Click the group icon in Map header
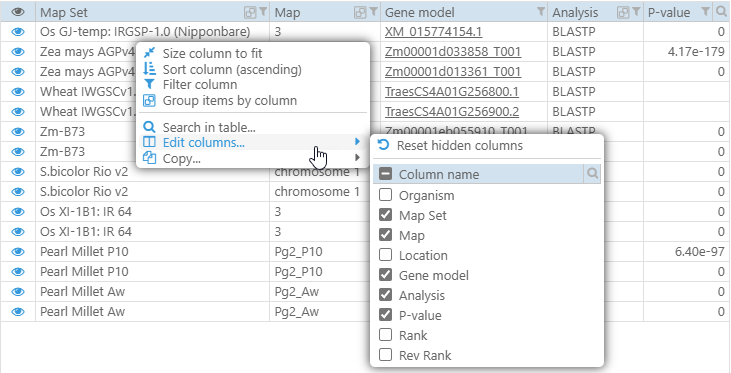Image resolution: width=731 pixels, height=373 pixels. 360,13
